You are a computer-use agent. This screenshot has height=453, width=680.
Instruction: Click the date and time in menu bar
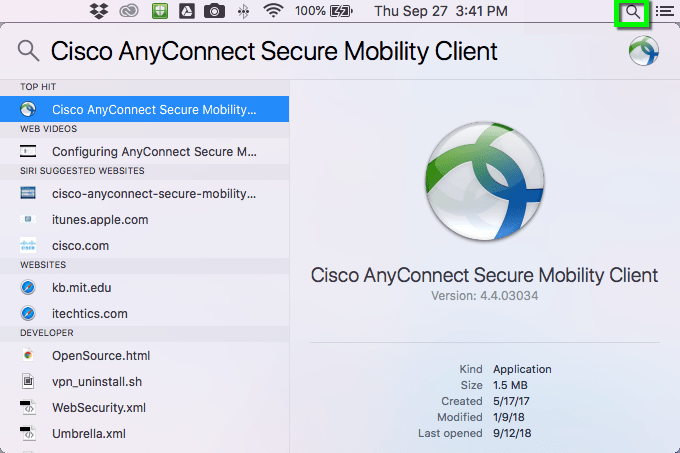pyautogui.click(x=440, y=12)
